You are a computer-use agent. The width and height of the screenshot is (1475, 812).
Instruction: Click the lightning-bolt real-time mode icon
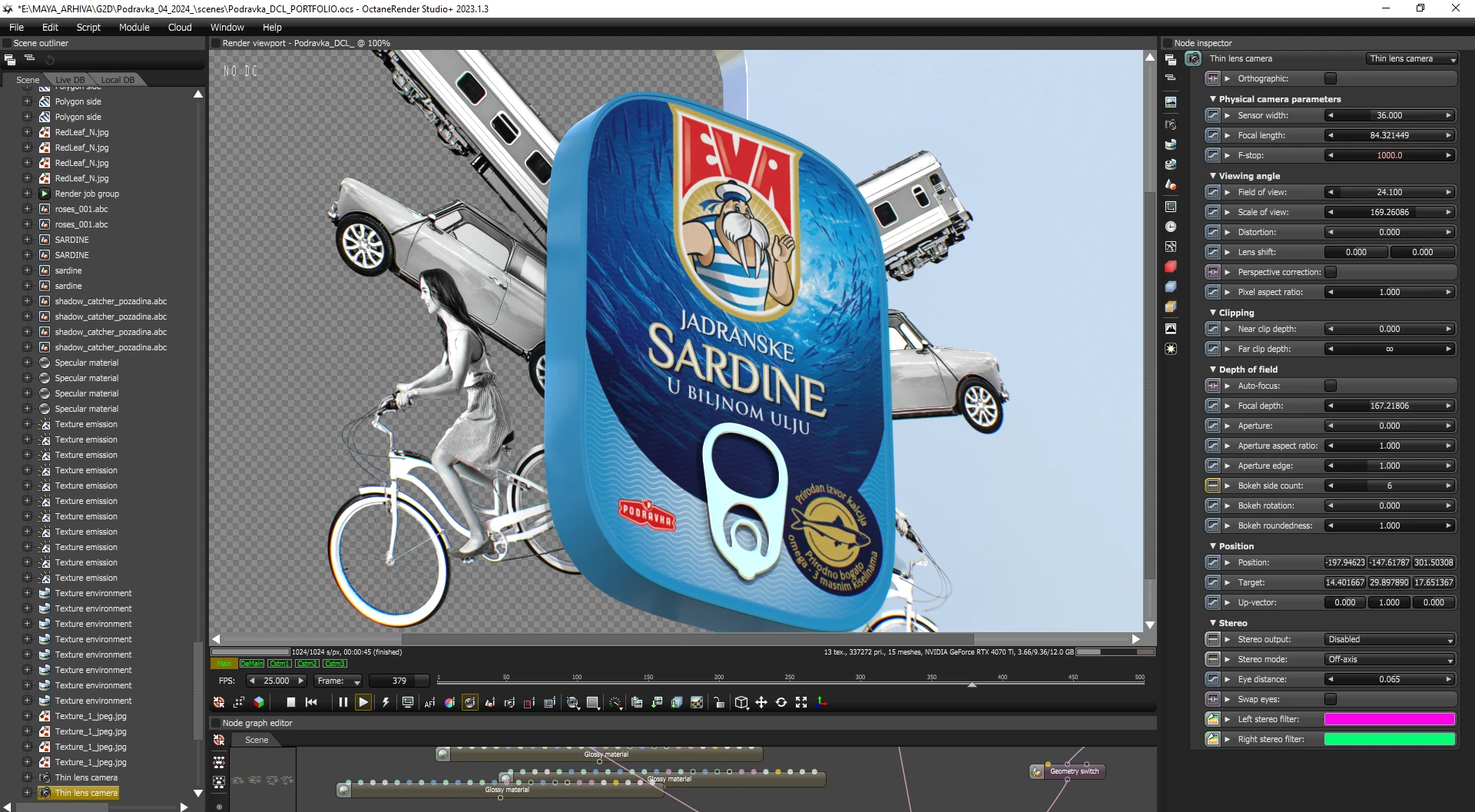(386, 702)
